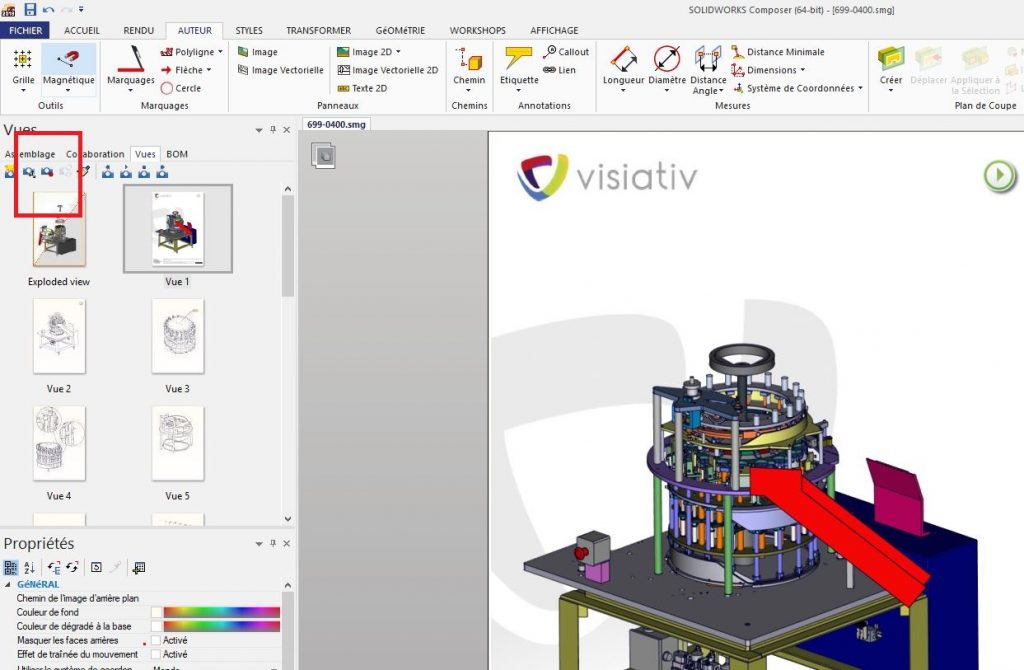Viewport: 1024px width, 670px height.
Task: Open the TRANSFORMER ribbon tab
Action: click(x=319, y=30)
